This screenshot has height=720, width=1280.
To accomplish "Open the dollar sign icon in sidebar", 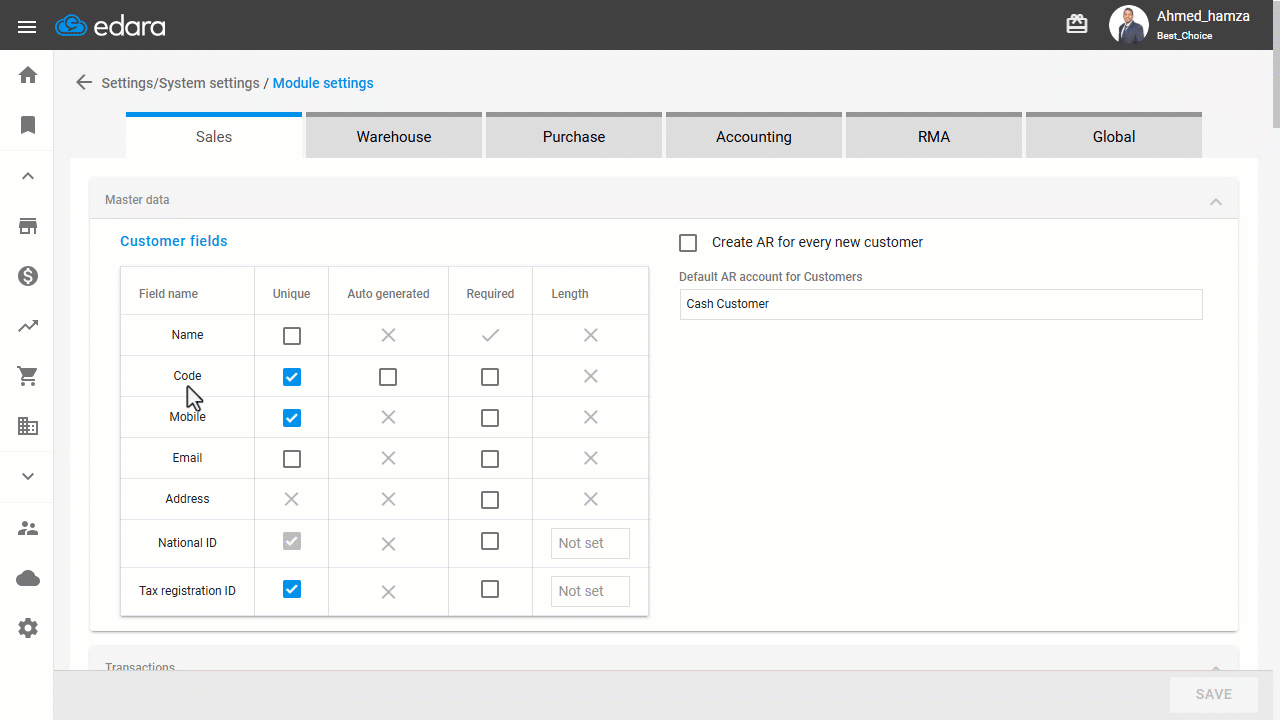I will click(x=28, y=276).
